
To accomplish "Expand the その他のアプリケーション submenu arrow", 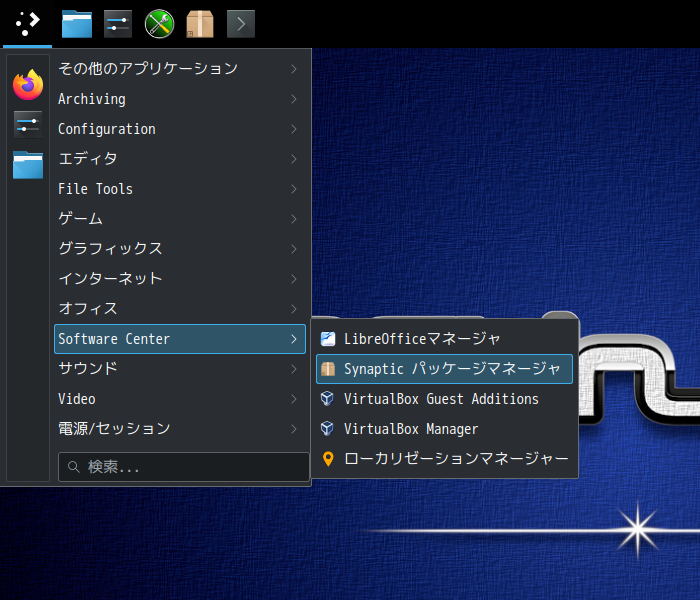I will click(x=294, y=69).
